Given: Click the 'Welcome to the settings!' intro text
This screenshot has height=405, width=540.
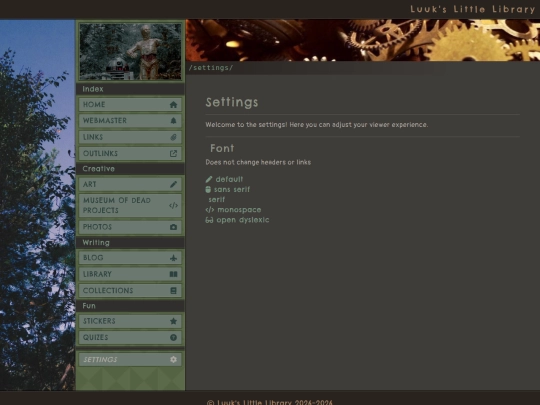Looking at the screenshot, I should coord(317,125).
